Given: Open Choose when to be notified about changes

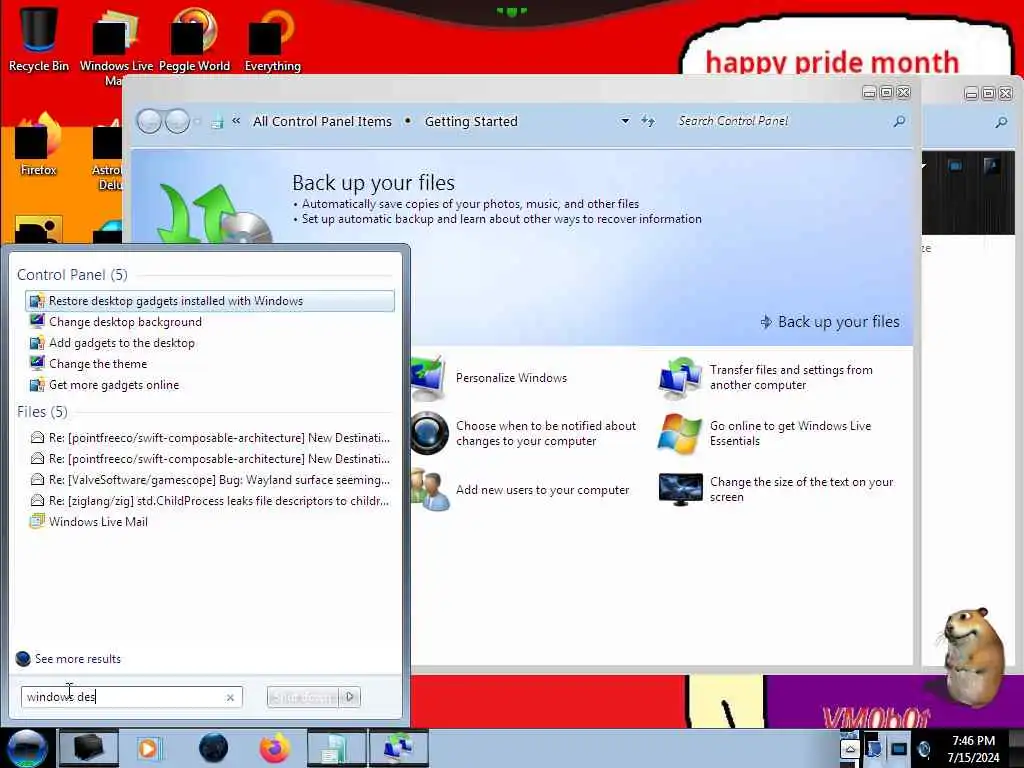Looking at the screenshot, I should pos(545,434).
